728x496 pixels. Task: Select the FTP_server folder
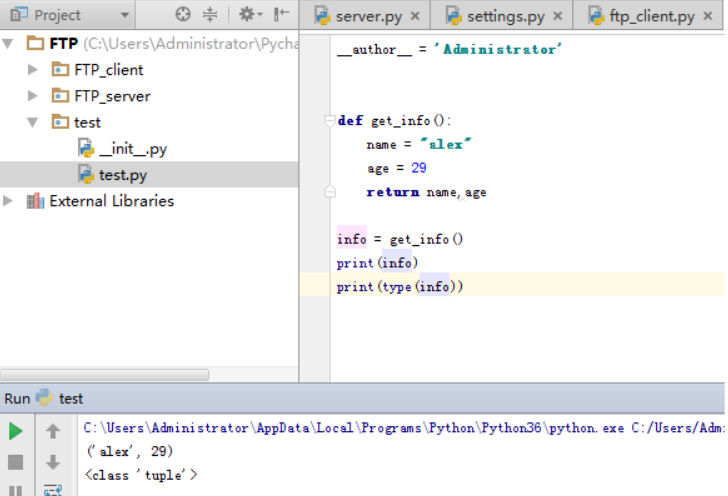[x=112, y=96]
